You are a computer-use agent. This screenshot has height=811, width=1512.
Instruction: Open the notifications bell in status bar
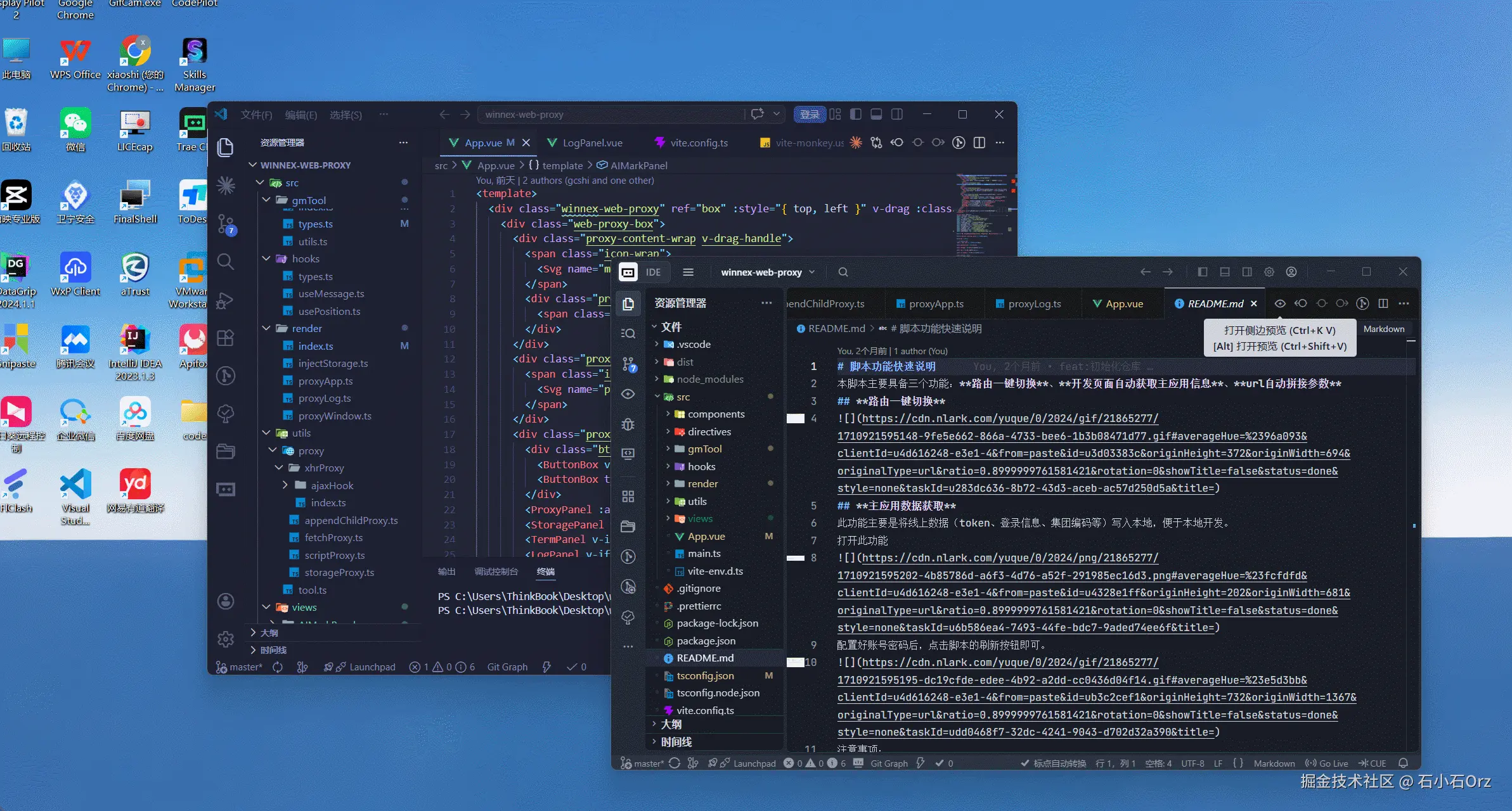[1403, 763]
